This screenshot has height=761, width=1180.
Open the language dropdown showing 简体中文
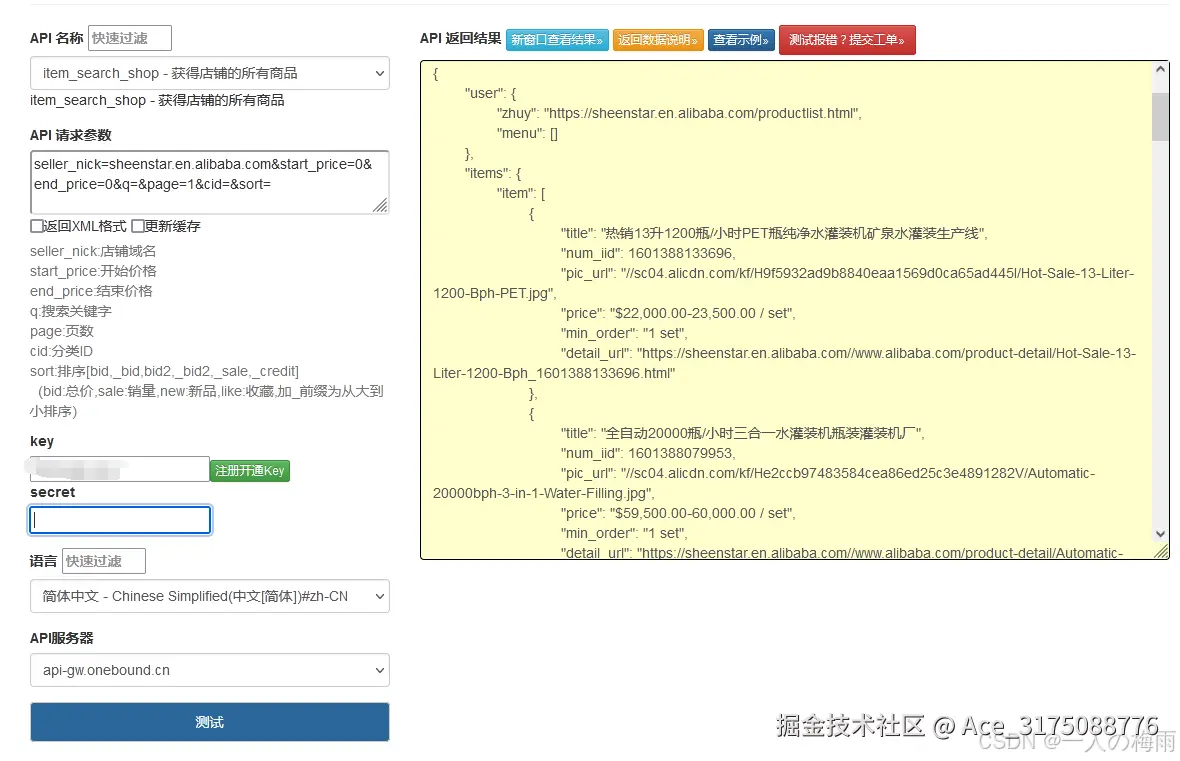tap(210, 595)
